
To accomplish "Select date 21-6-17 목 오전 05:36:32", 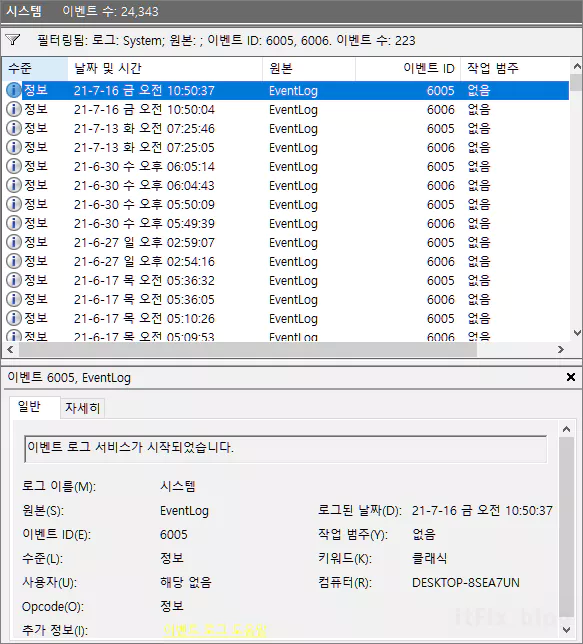I will point(144,281).
